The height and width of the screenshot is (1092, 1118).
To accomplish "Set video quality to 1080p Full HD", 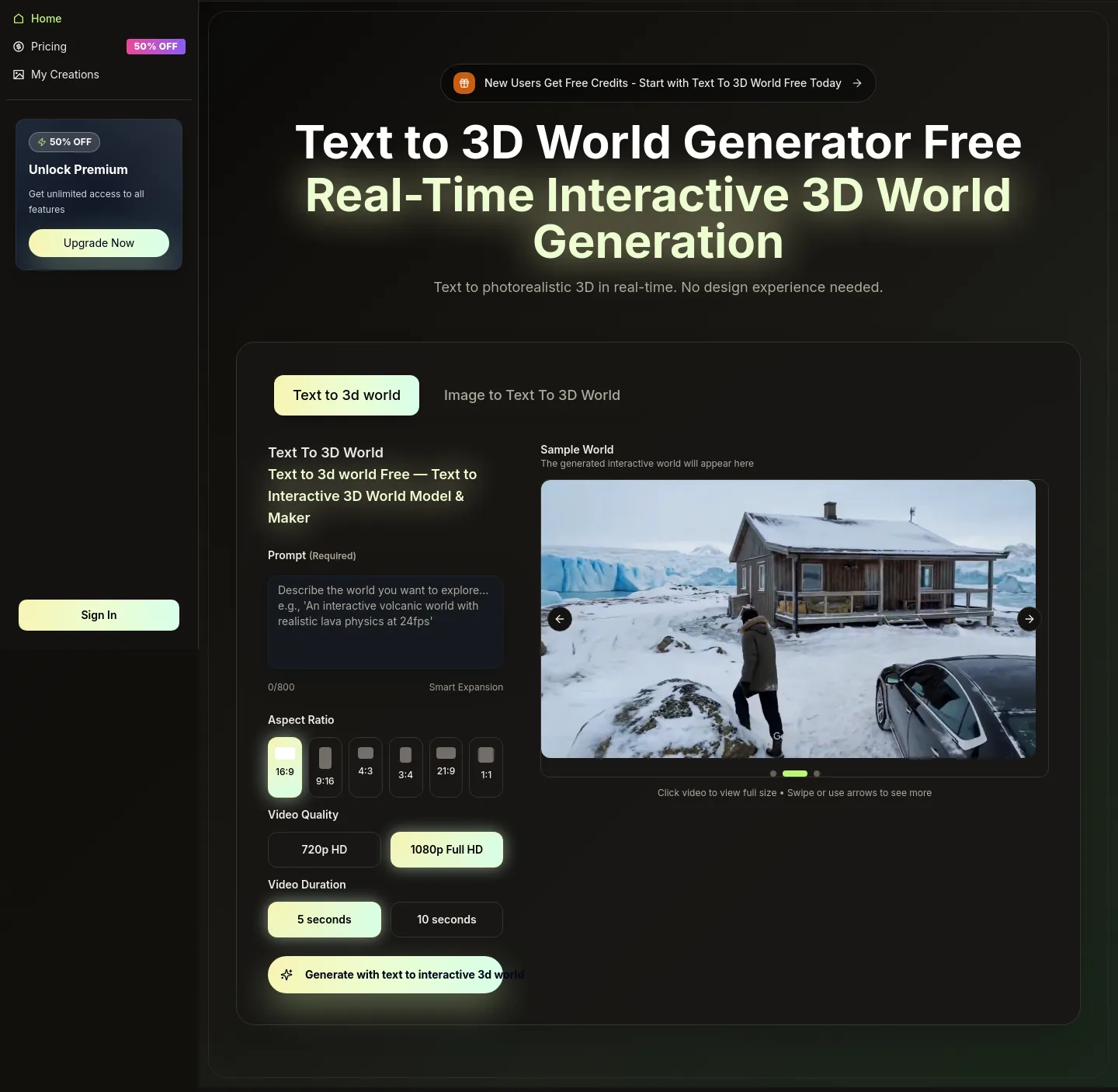I will click(446, 850).
